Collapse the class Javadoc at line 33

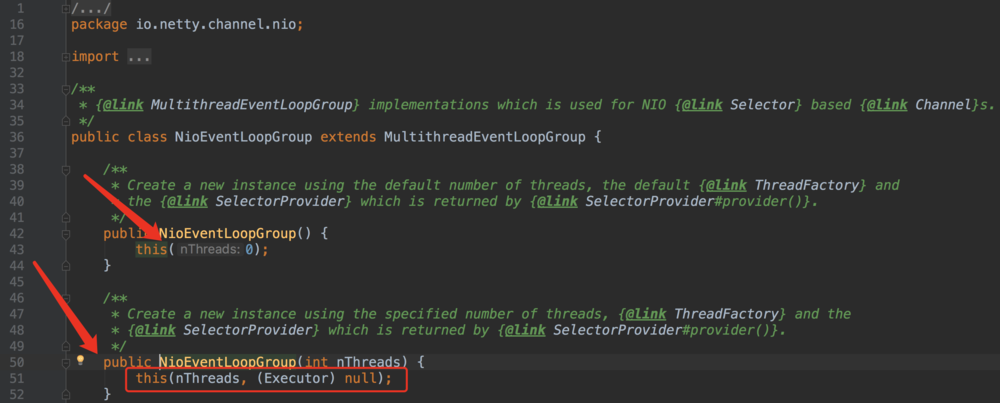coord(64,89)
